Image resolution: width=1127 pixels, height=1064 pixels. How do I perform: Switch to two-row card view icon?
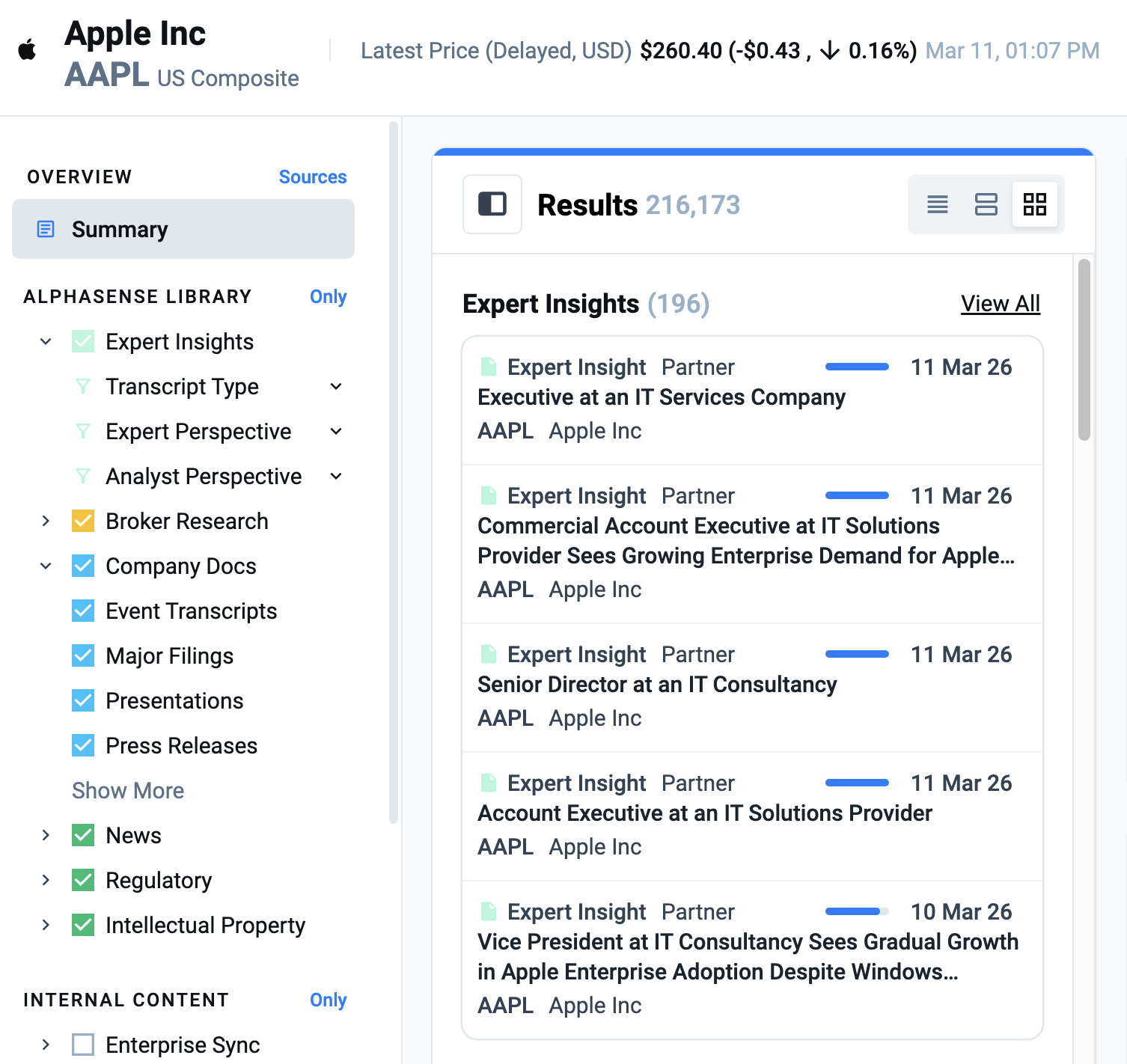click(986, 204)
